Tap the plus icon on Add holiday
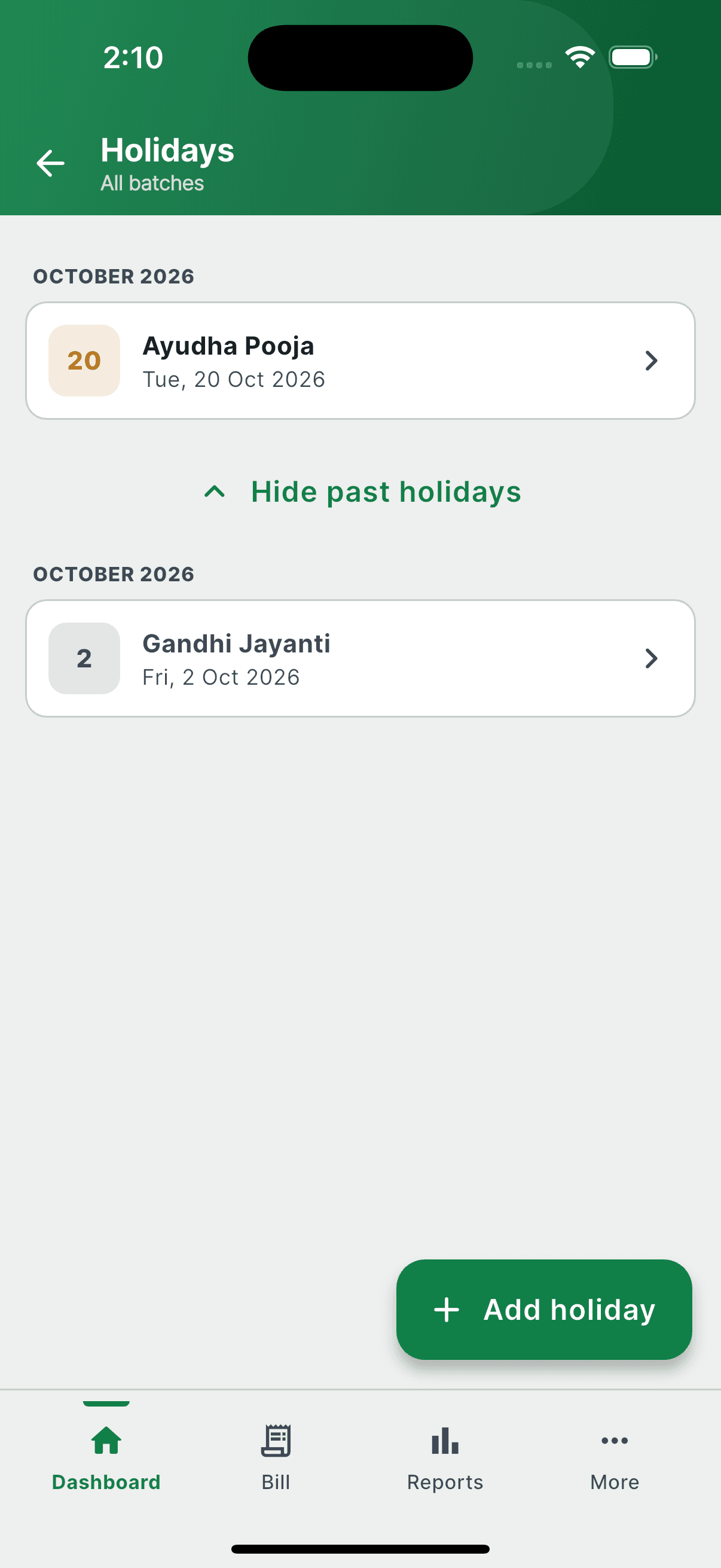Screen dimensions: 721x1568 [447, 1309]
